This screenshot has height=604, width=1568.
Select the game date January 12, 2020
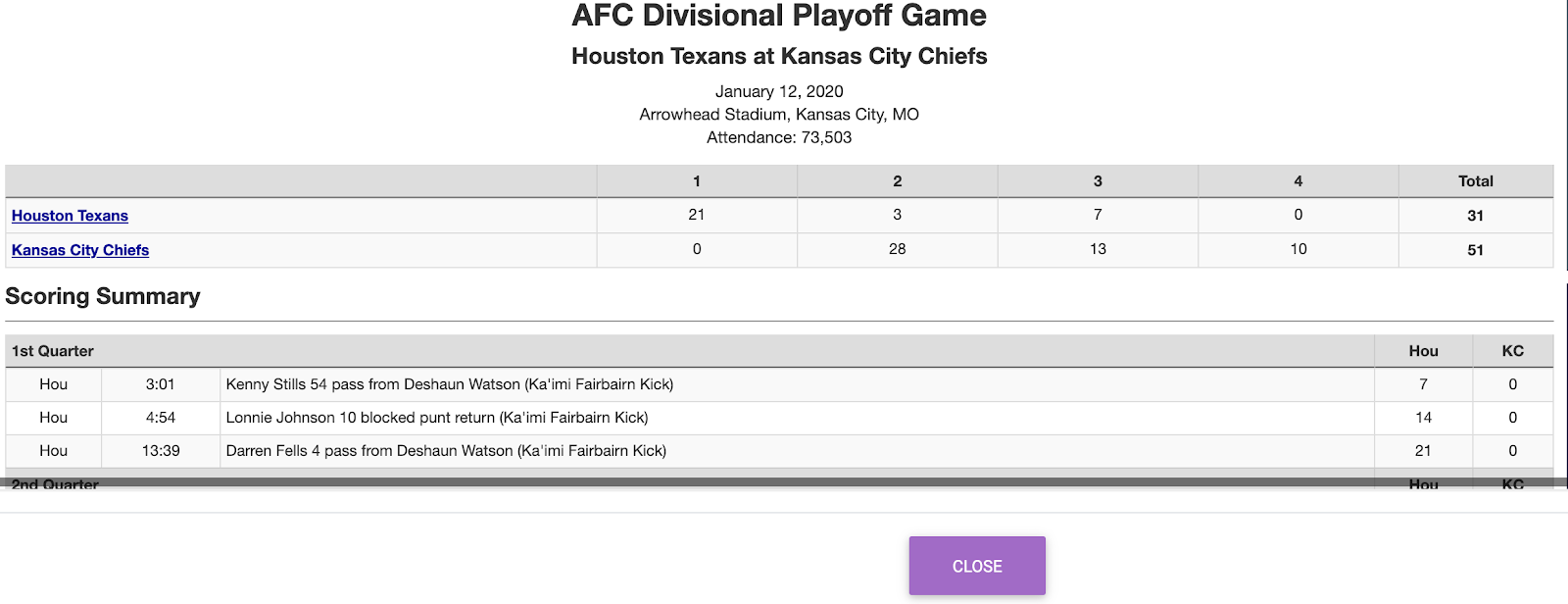[779, 91]
